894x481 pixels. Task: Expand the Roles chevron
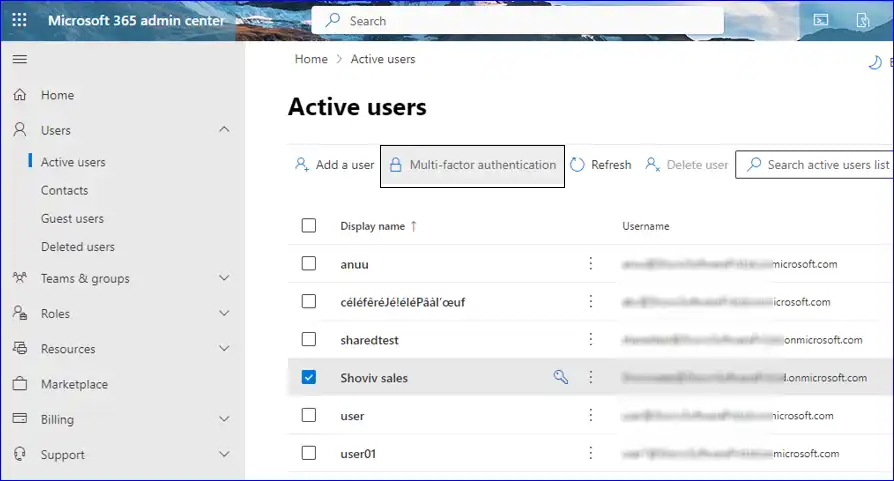click(224, 313)
